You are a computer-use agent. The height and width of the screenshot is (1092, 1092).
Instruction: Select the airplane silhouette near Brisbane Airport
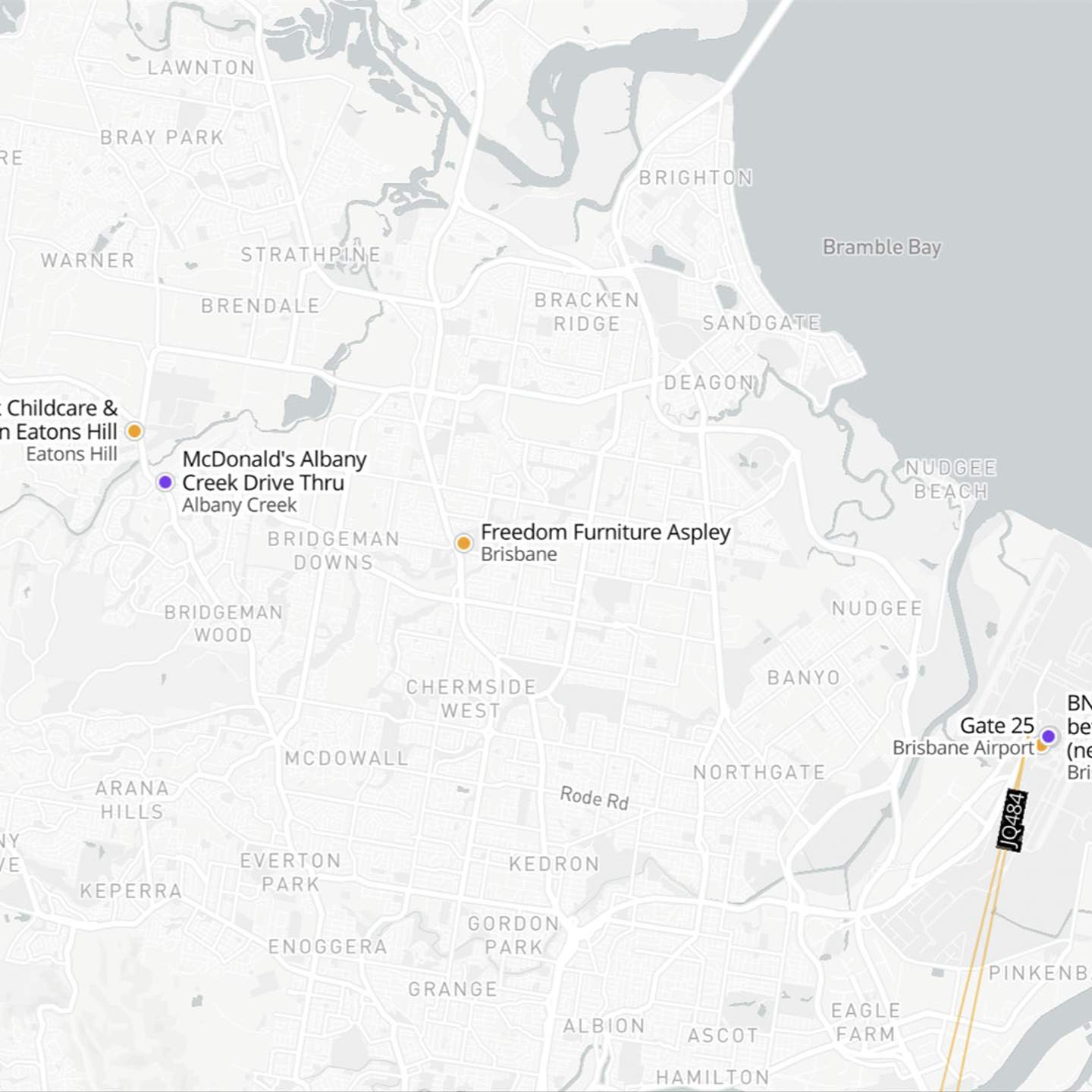(984, 762)
